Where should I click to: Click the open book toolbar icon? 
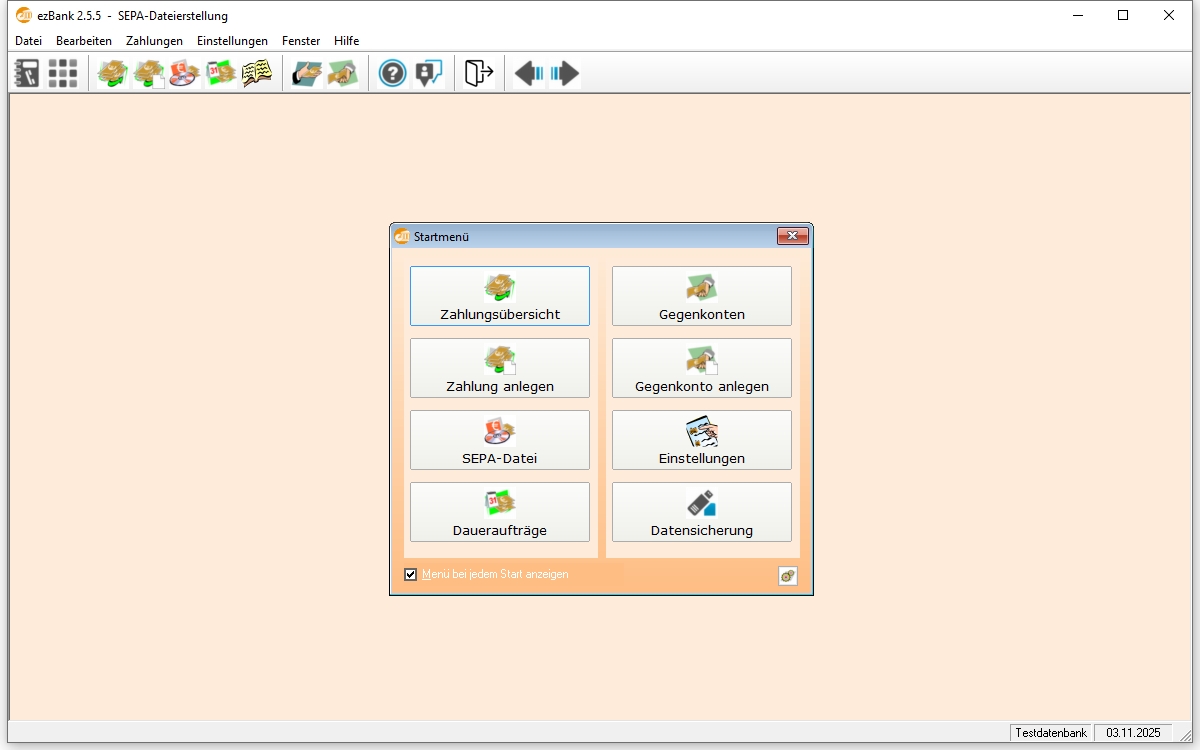tap(257, 73)
